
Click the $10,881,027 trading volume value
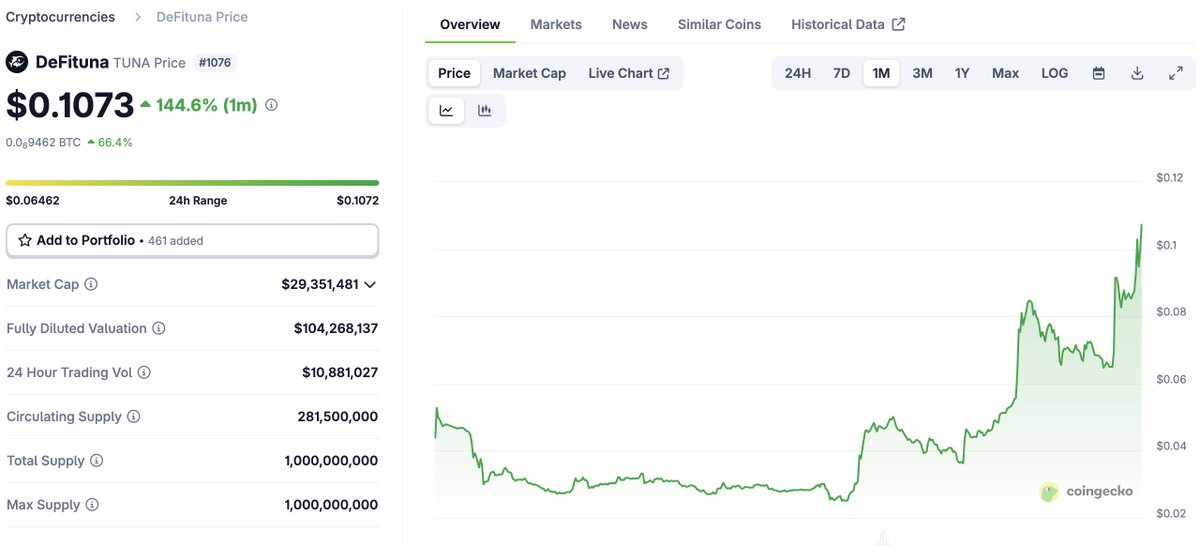coord(340,372)
